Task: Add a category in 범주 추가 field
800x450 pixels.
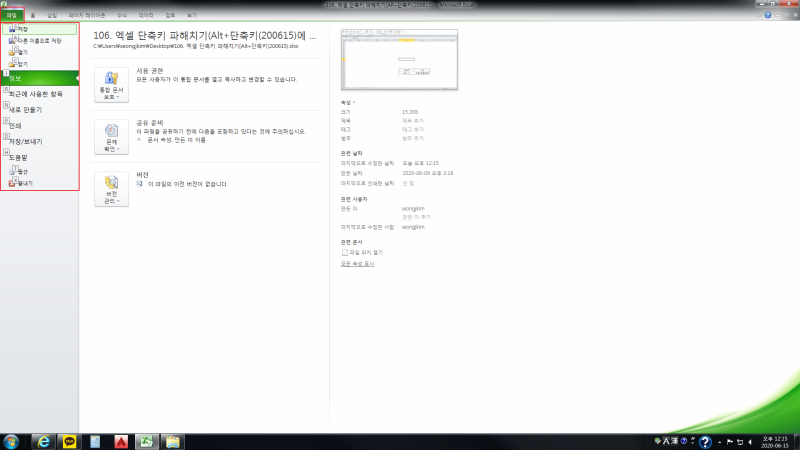Action: (x=413, y=138)
